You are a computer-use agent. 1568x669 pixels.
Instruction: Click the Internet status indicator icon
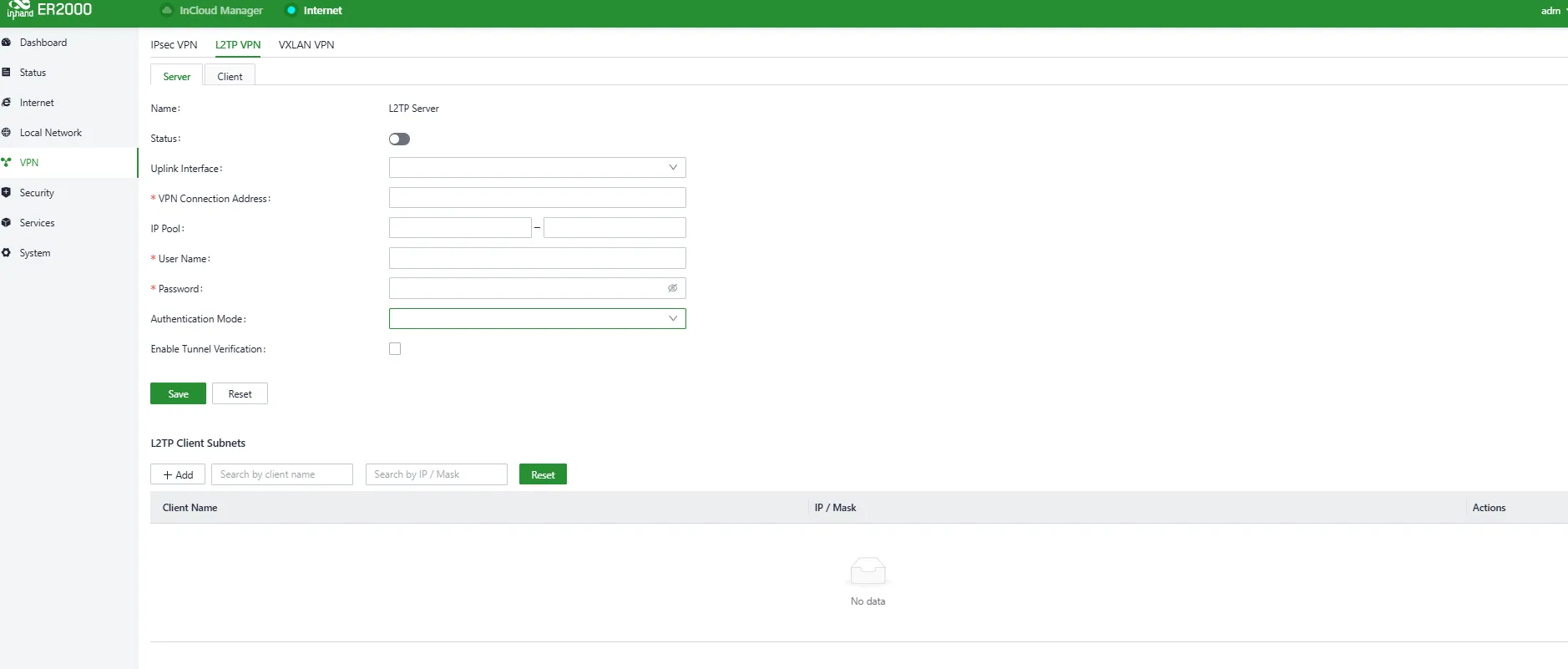pos(291,11)
